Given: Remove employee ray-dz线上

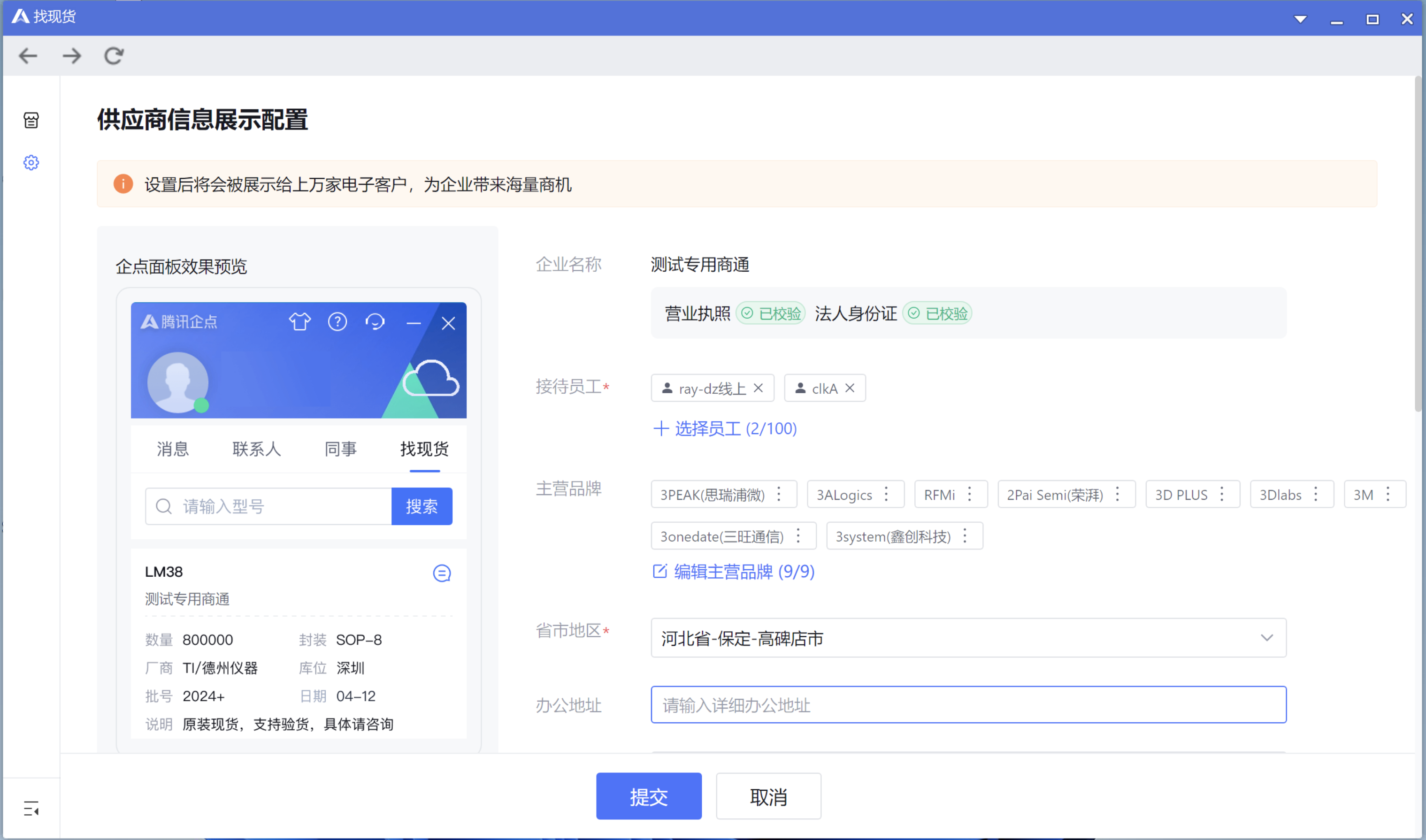Looking at the screenshot, I should (759, 388).
